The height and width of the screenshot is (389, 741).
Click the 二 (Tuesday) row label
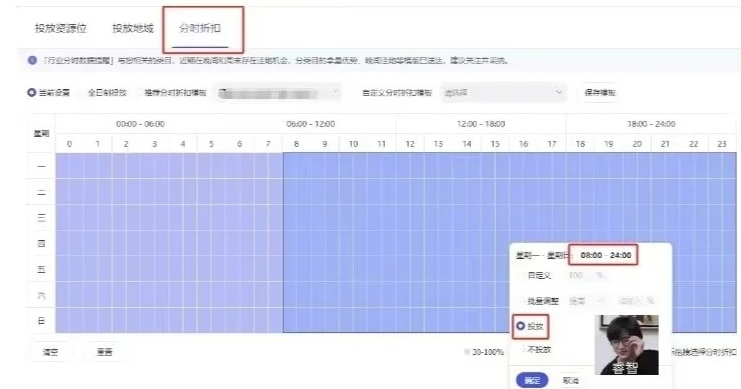tap(41, 192)
